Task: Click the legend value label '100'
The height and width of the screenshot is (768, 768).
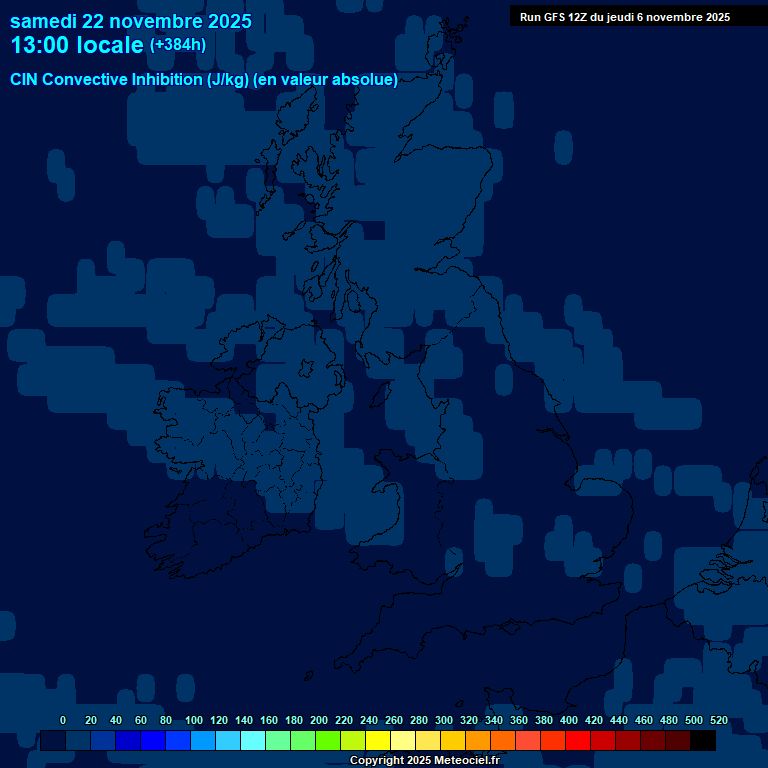Action: point(194,720)
